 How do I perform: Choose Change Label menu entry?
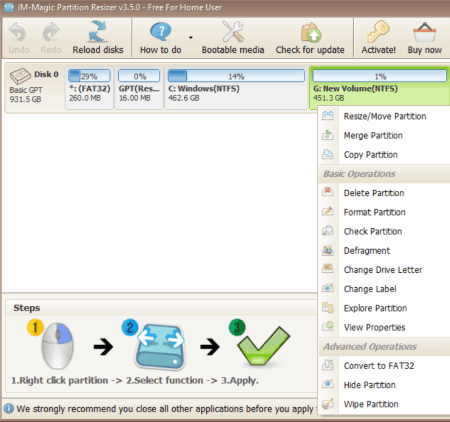pos(384,289)
